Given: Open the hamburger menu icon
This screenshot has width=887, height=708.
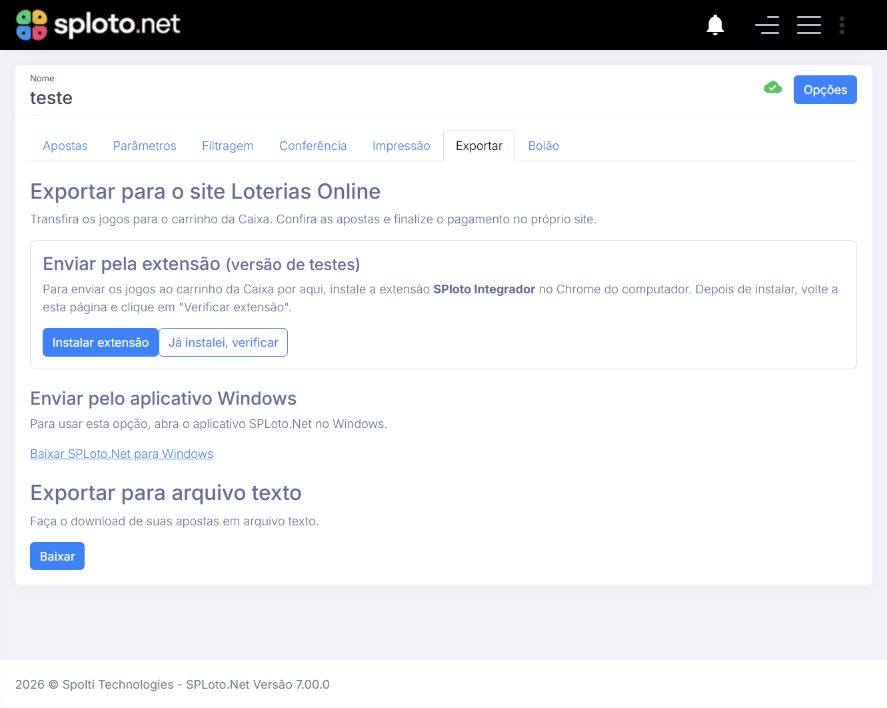Looking at the screenshot, I should click(x=808, y=25).
